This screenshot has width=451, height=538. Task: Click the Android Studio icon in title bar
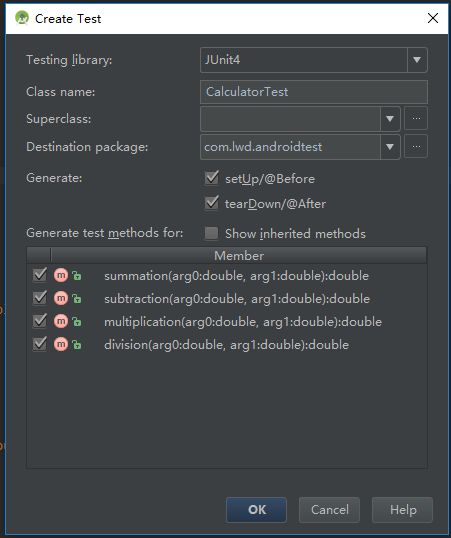[22, 18]
